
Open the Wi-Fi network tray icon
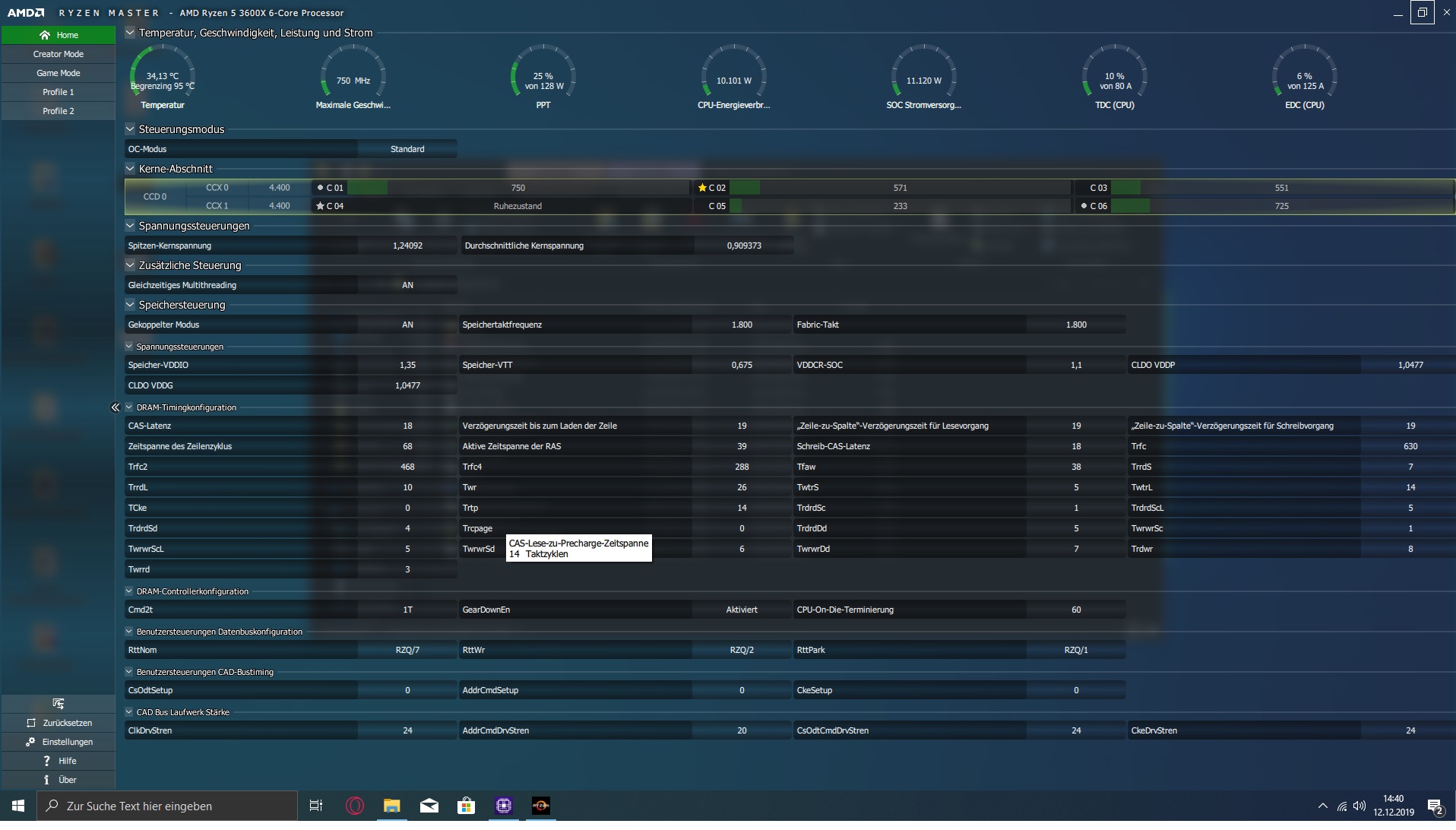(1342, 806)
